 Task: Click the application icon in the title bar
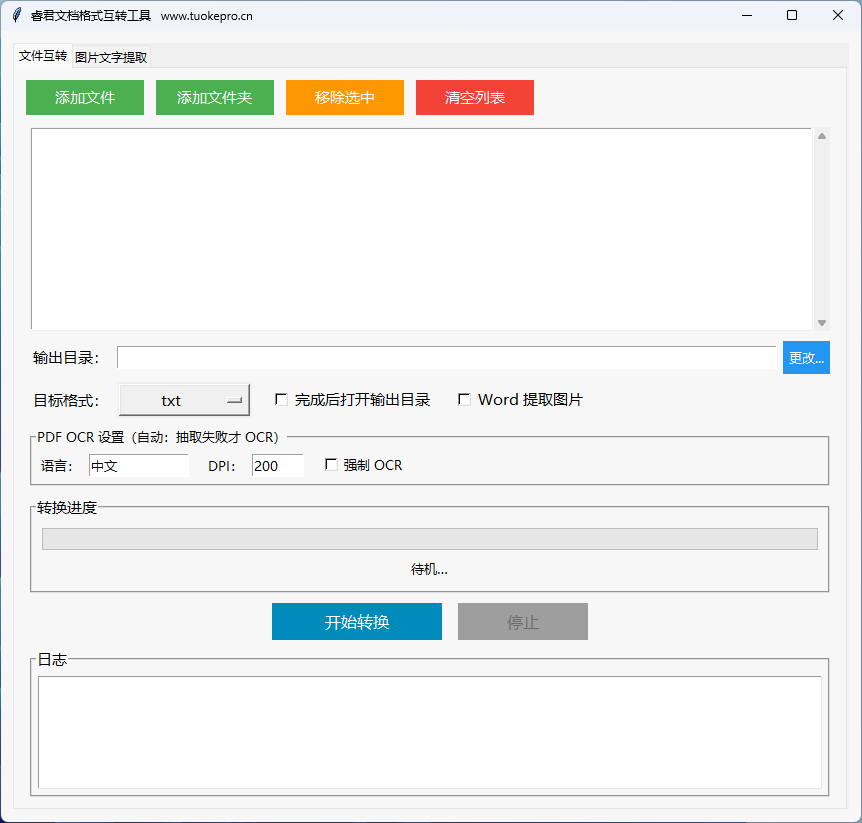point(14,15)
